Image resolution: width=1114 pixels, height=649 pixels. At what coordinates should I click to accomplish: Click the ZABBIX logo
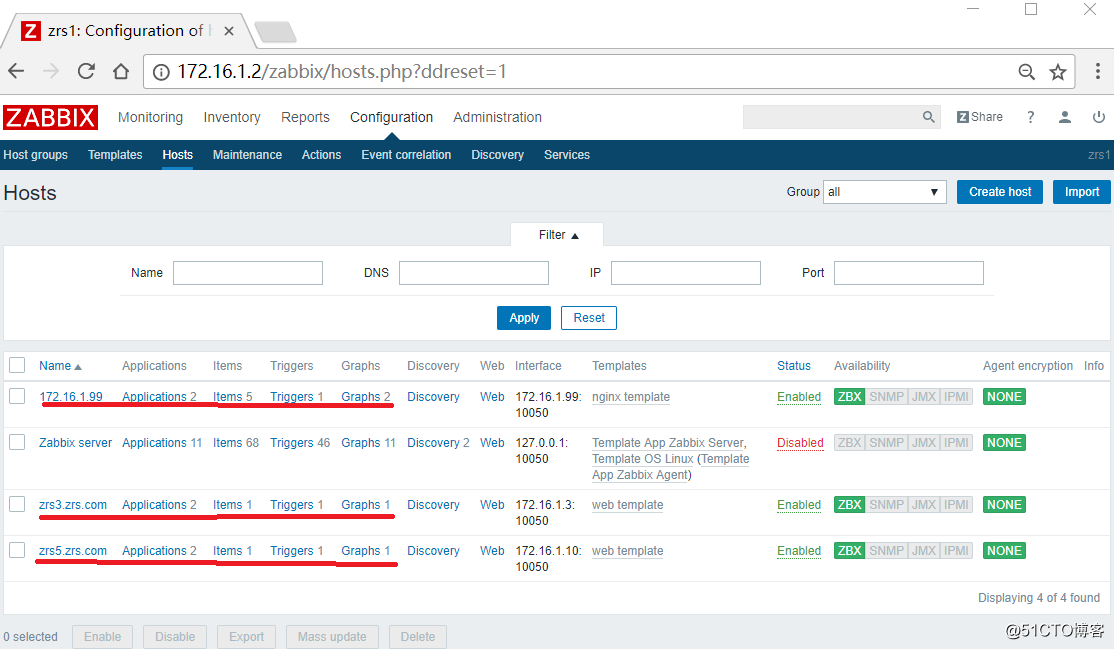point(50,117)
